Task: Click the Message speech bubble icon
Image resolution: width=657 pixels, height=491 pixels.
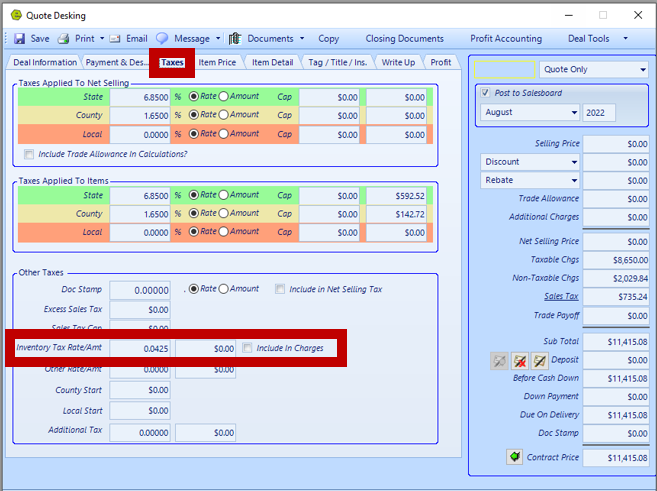Action: pyautogui.click(x=162, y=39)
